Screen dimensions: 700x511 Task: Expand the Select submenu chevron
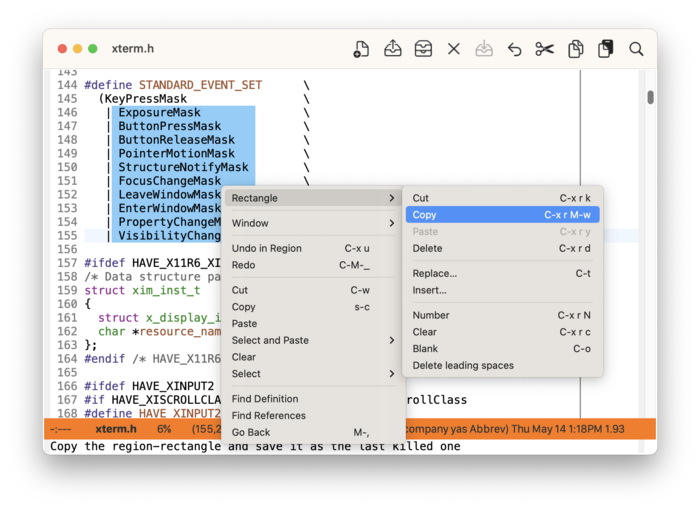(x=392, y=374)
